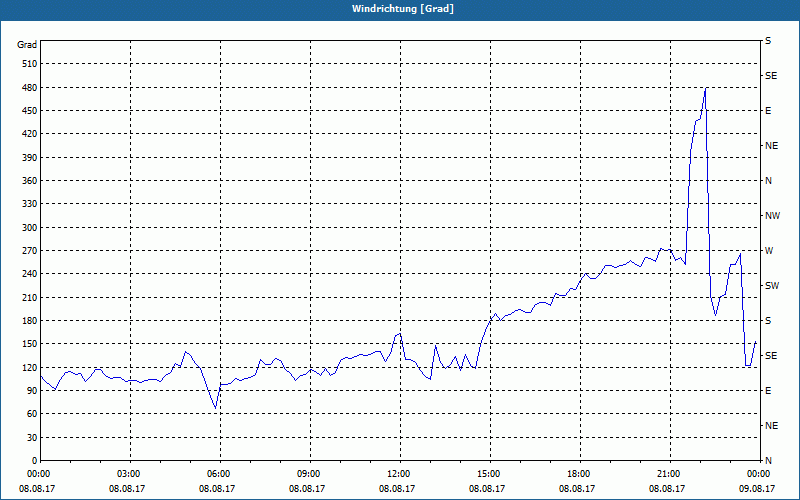
Task: Click the curve's peak at the 480 gridline
Action: [705, 88]
